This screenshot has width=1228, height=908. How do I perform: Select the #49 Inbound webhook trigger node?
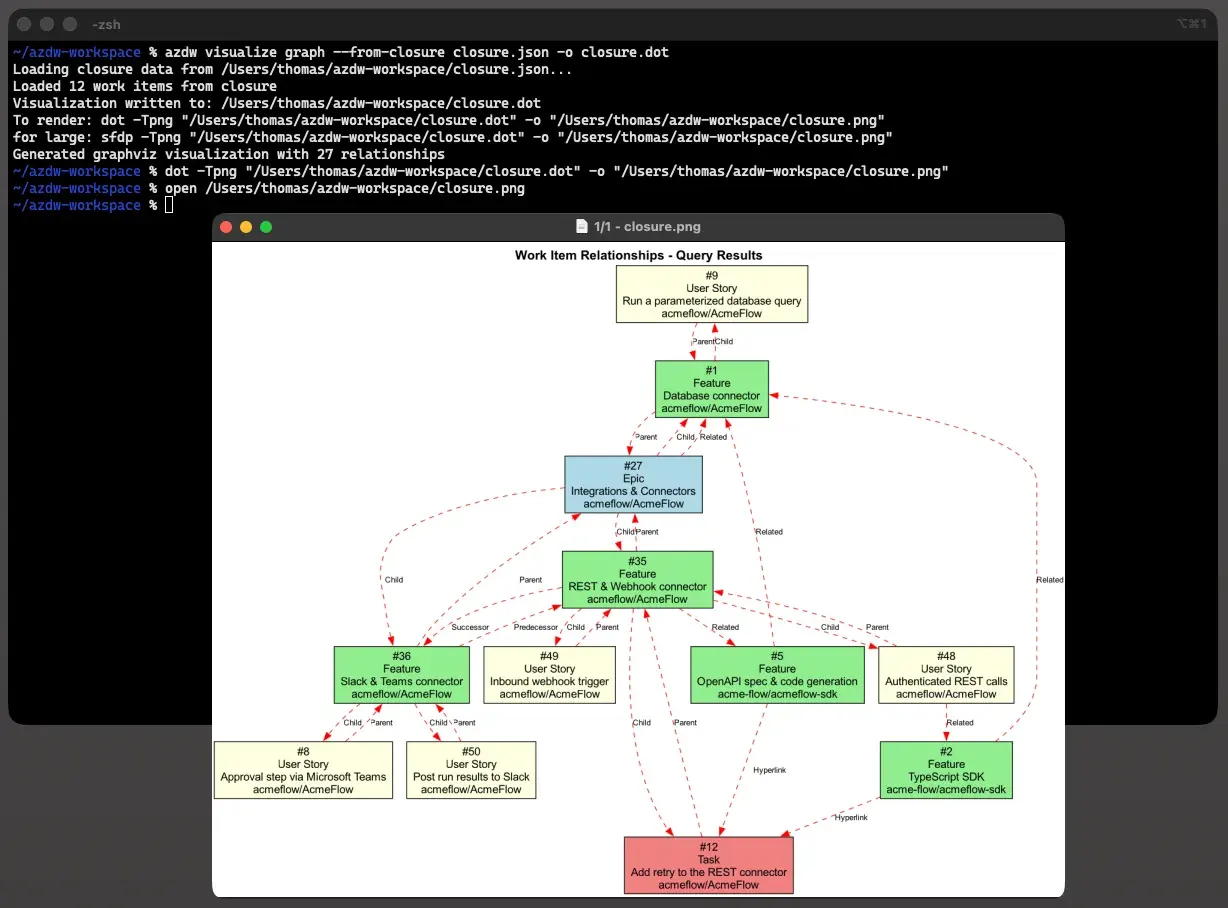click(549, 675)
